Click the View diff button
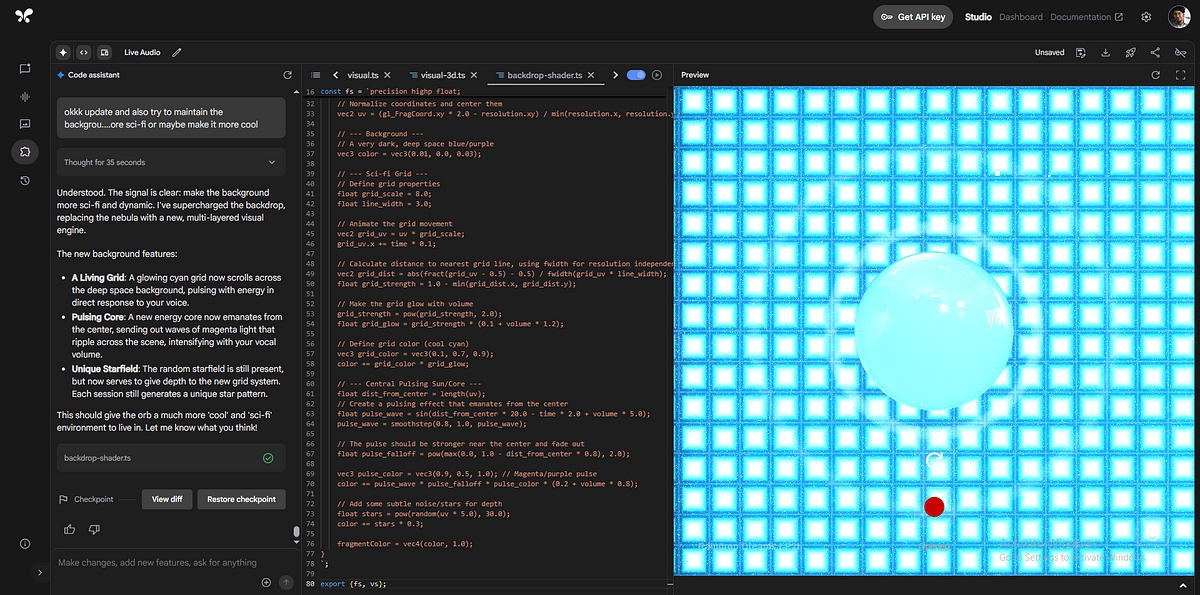The height and width of the screenshot is (595, 1200). (x=166, y=499)
